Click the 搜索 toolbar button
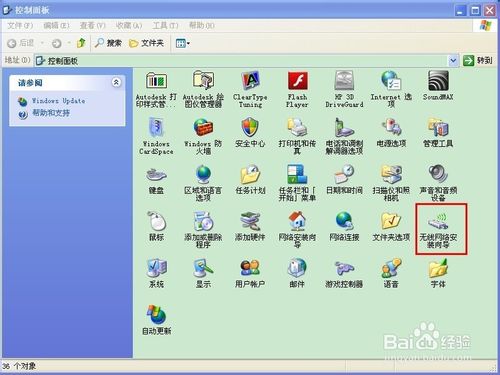This screenshot has height=375, width=500. [x=108, y=43]
